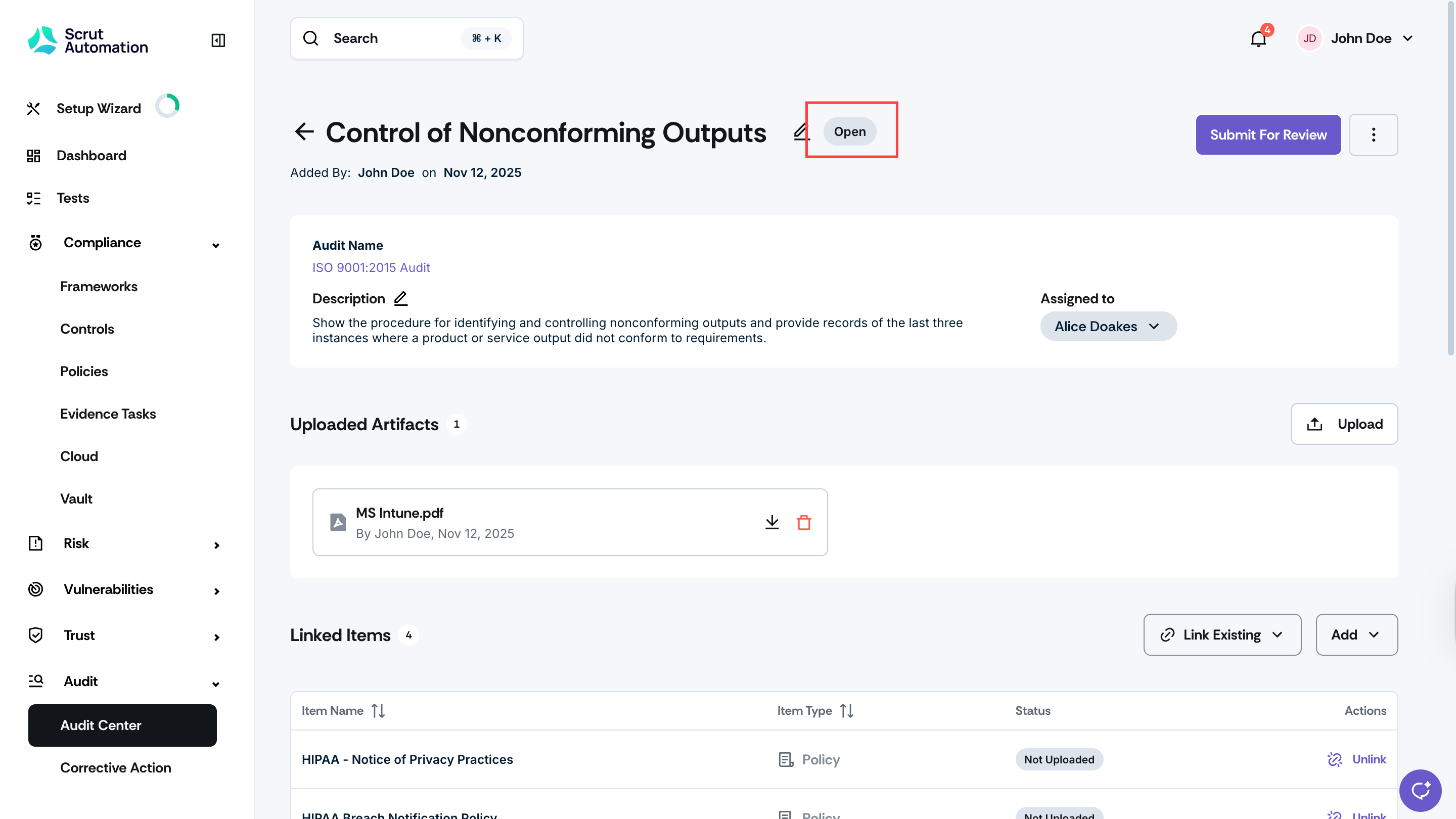Viewport: 1456px width, 819px height.
Task: Open the Assigned to Alice Doakes dropdown
Action: [1108, 326]
